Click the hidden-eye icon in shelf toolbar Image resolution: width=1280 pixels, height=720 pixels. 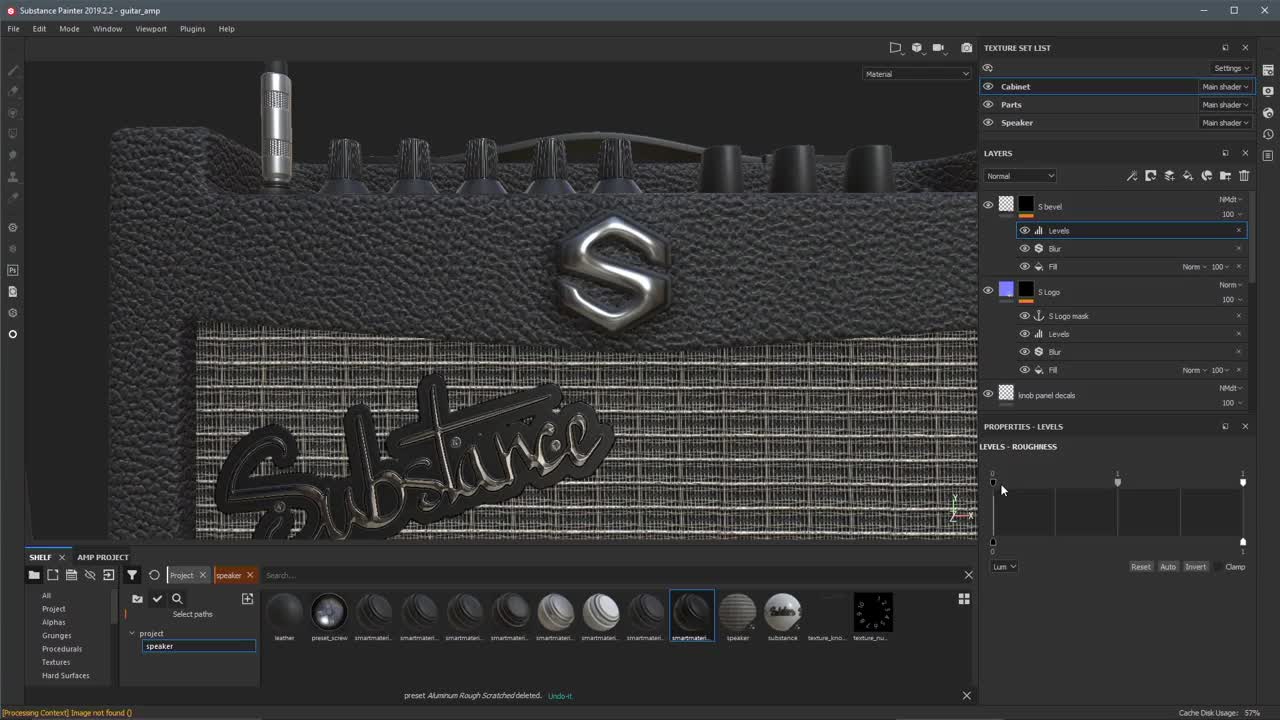pos(90,575)
